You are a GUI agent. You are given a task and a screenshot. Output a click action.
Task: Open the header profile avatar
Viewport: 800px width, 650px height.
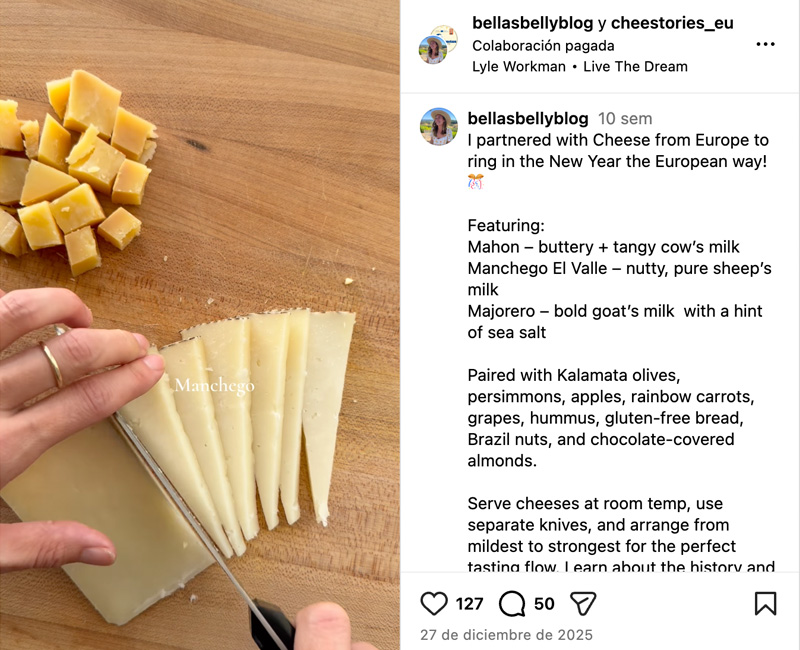[x=436, y=45]
